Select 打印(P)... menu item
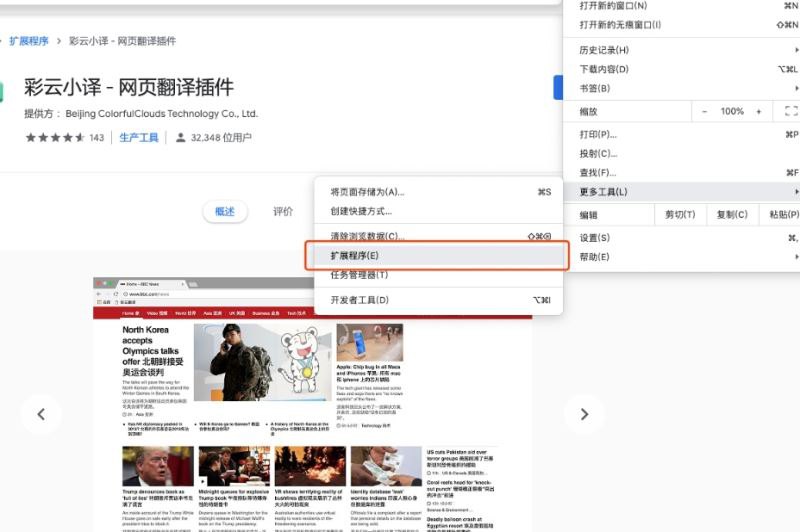800x532 pixels. (682, 135)
